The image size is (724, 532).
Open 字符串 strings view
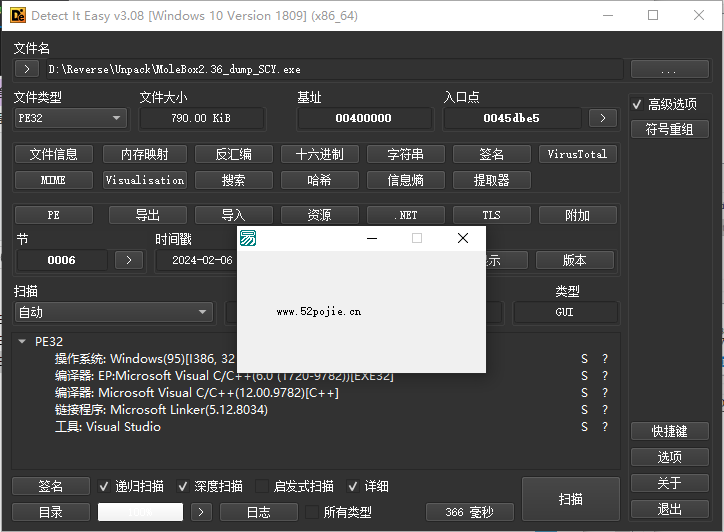pyautogui.click(x=405, y=154)
